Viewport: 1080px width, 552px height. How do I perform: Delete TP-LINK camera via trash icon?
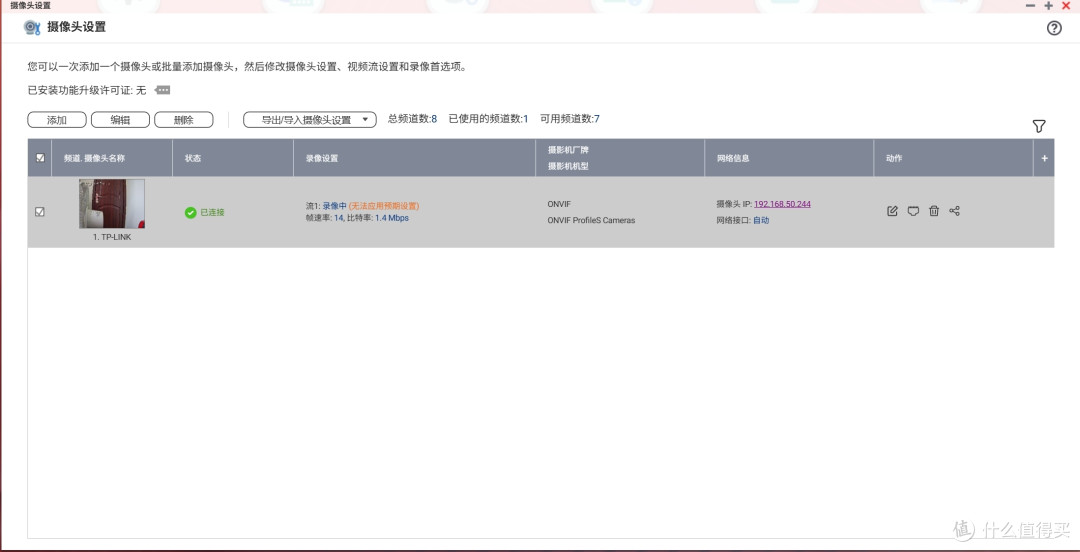(933, 211)
